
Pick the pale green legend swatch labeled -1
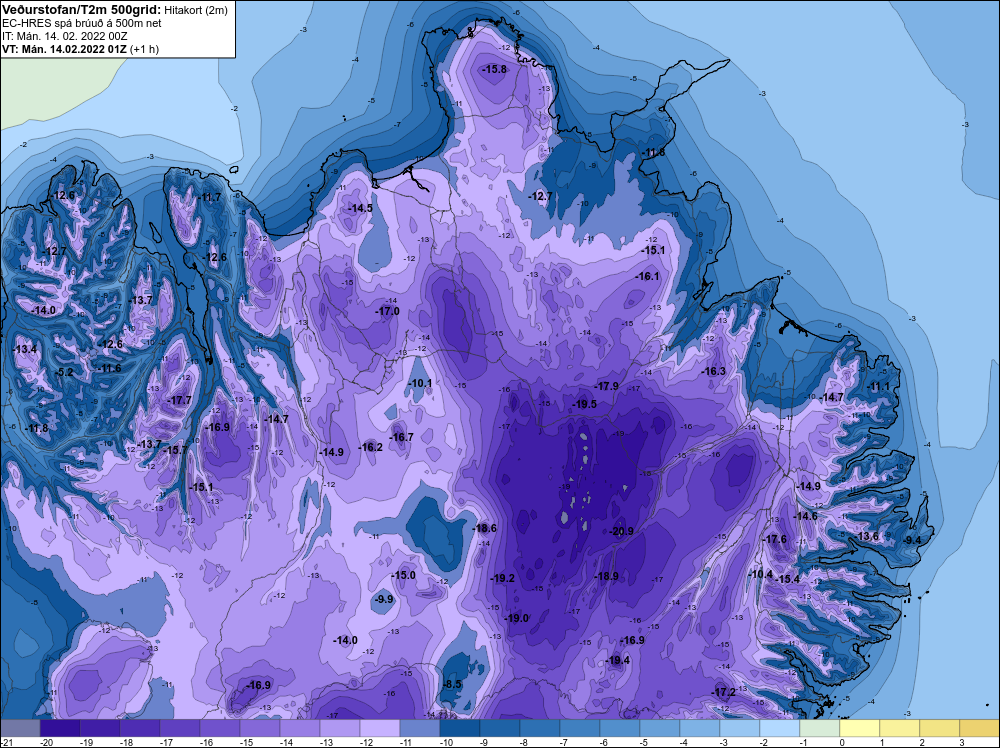[819, 728]
